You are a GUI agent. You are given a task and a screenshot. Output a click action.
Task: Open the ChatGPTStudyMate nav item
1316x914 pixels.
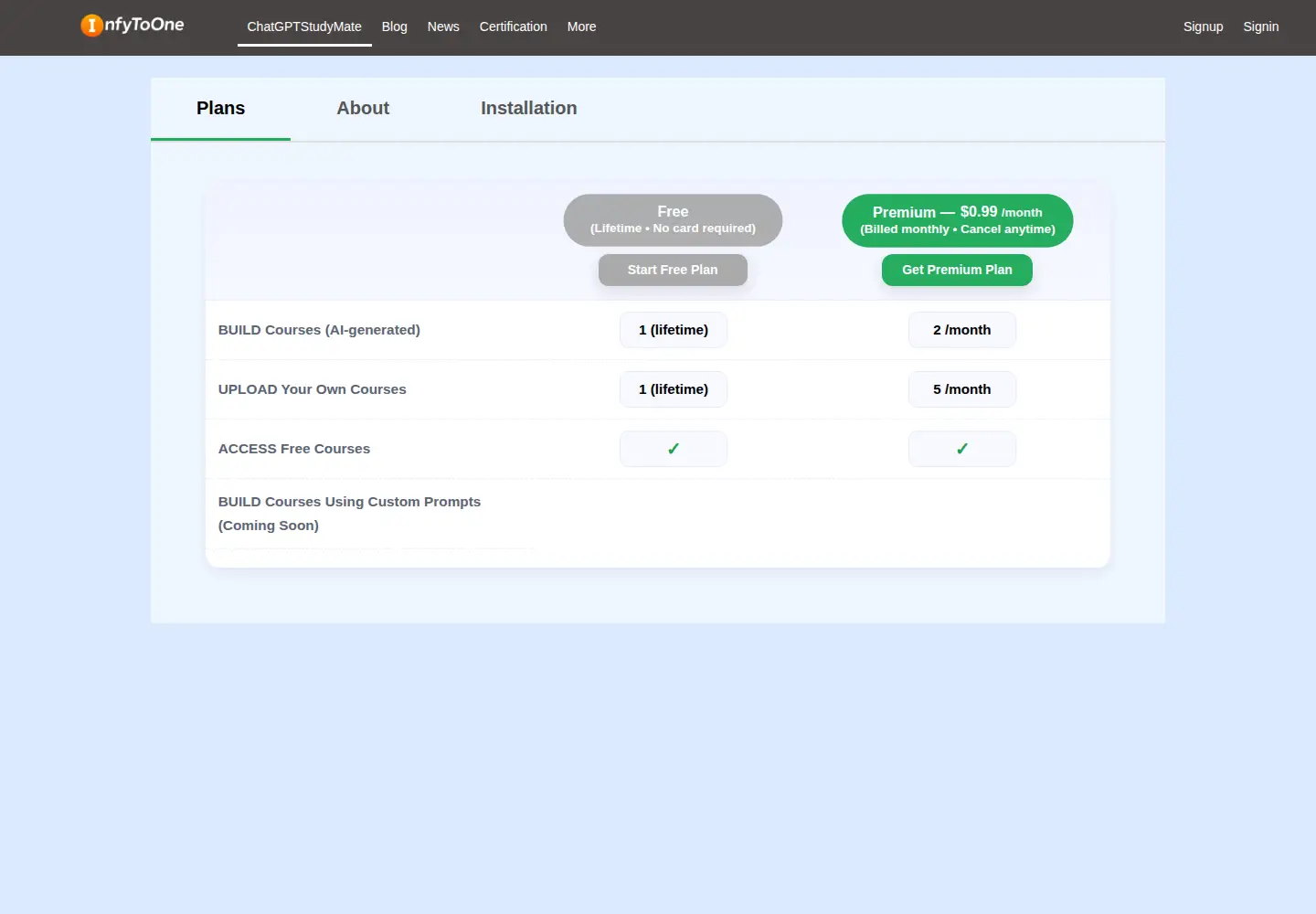click(x=304, y=27)
